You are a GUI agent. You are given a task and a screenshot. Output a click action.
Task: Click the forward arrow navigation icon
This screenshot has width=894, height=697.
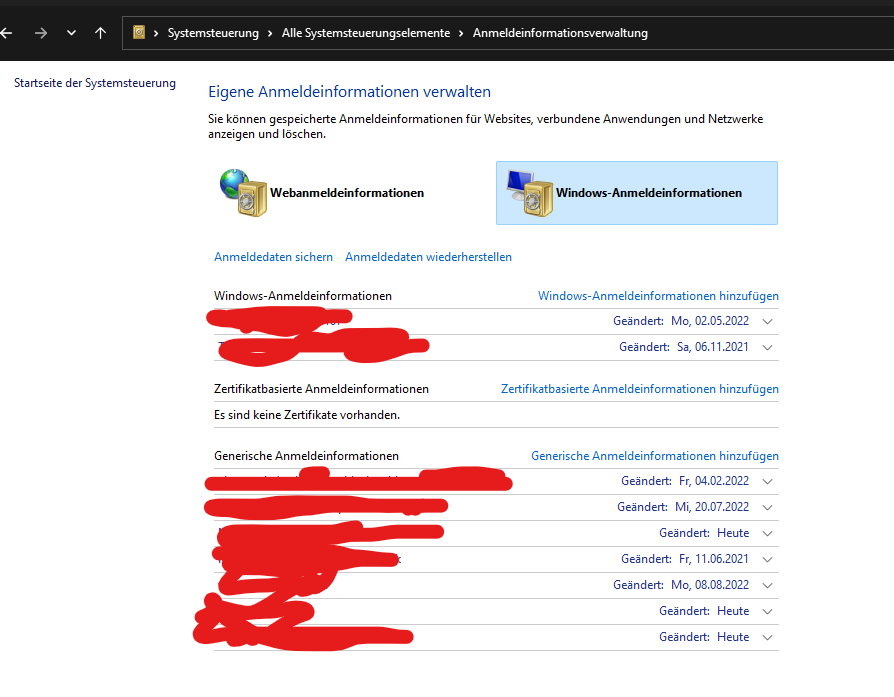pyautogui.click(x=40, y=32)
